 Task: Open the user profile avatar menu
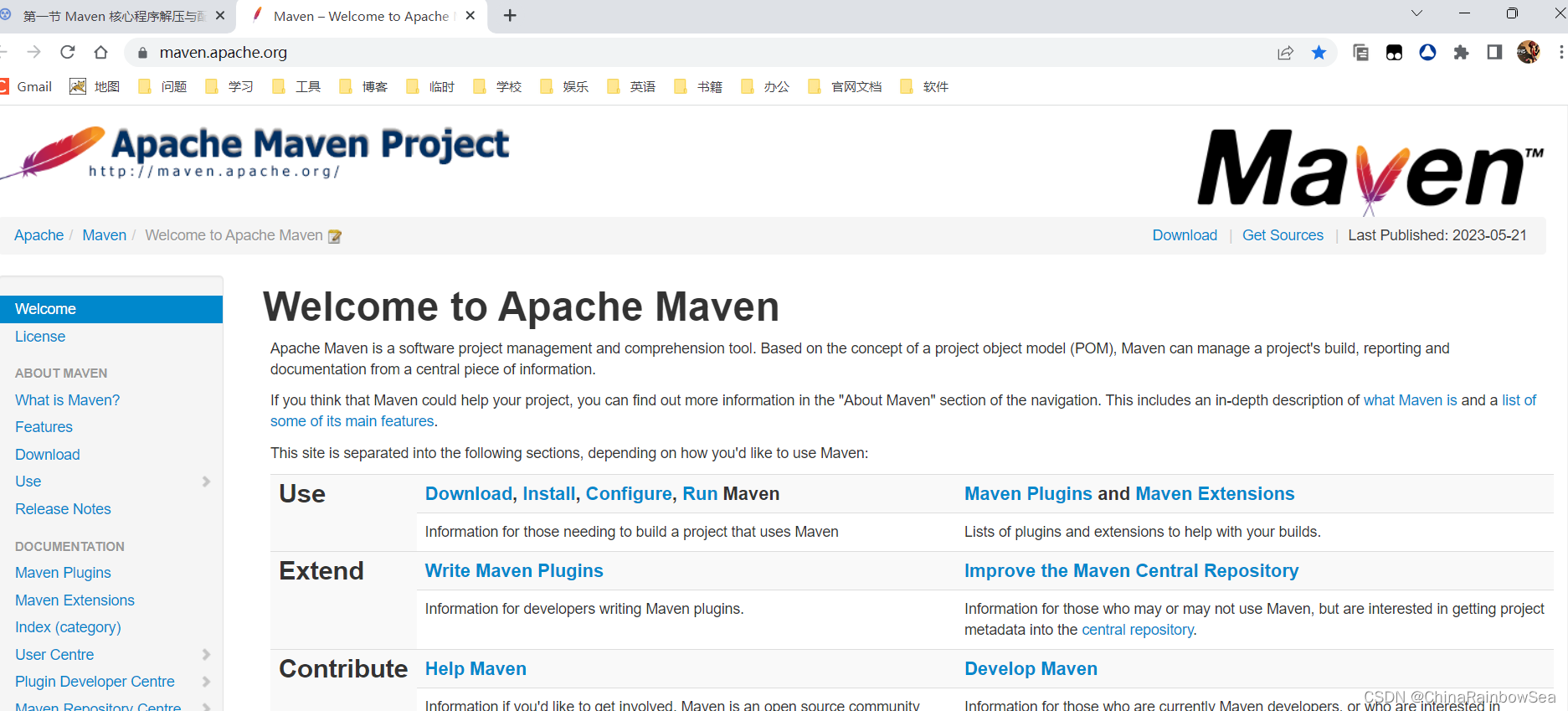(1528, 52)
